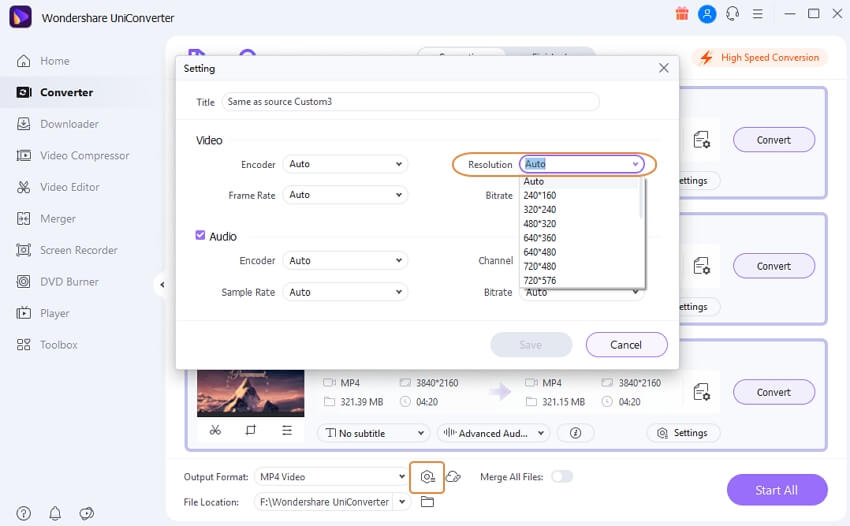
Task: Open the Advanced Audio dropdown
Action: 494,433
